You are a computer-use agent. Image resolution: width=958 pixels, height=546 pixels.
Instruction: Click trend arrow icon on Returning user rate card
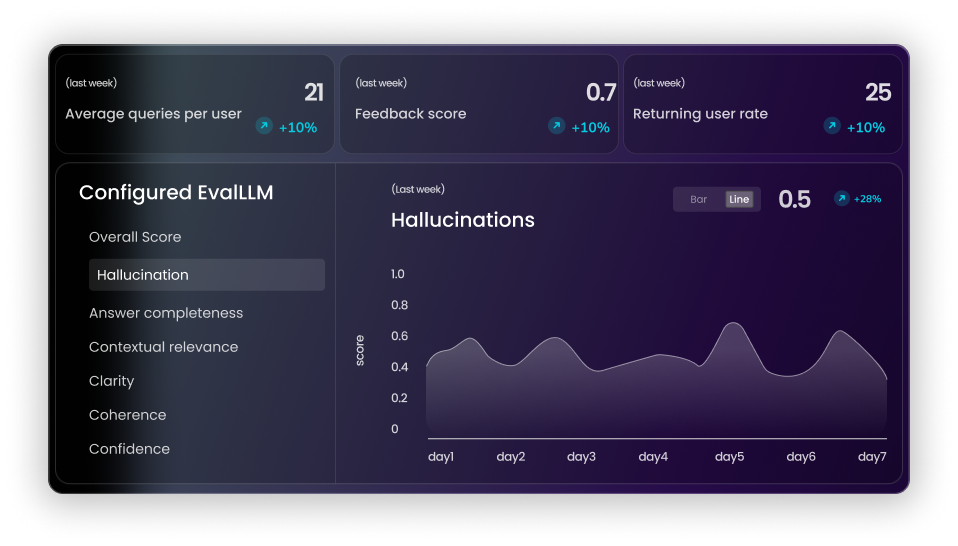(x=832, y=126)
